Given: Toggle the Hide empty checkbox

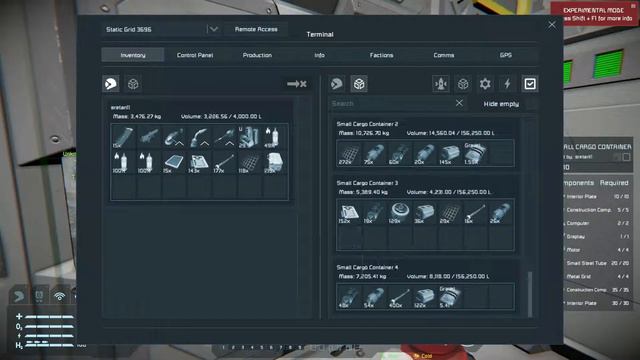Looking at the screenshot, I should pyautogui.click(x=532, y=104).
